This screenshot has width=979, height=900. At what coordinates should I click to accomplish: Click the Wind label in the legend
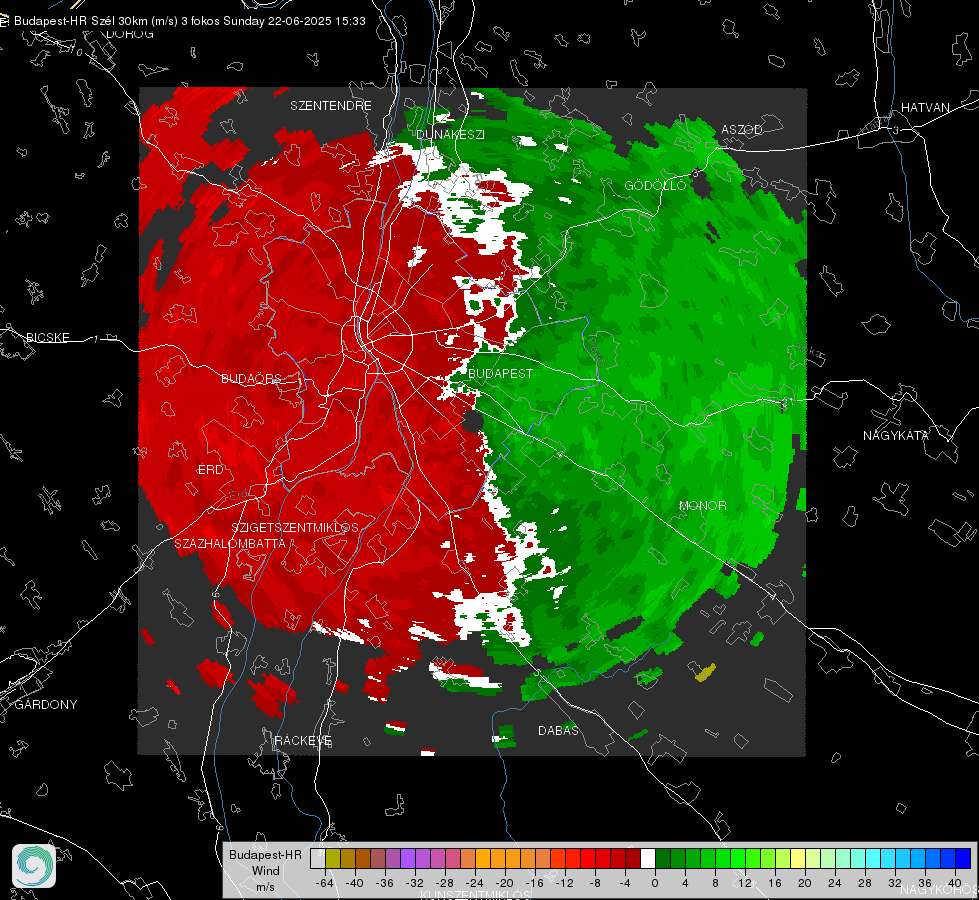point(265,871)
